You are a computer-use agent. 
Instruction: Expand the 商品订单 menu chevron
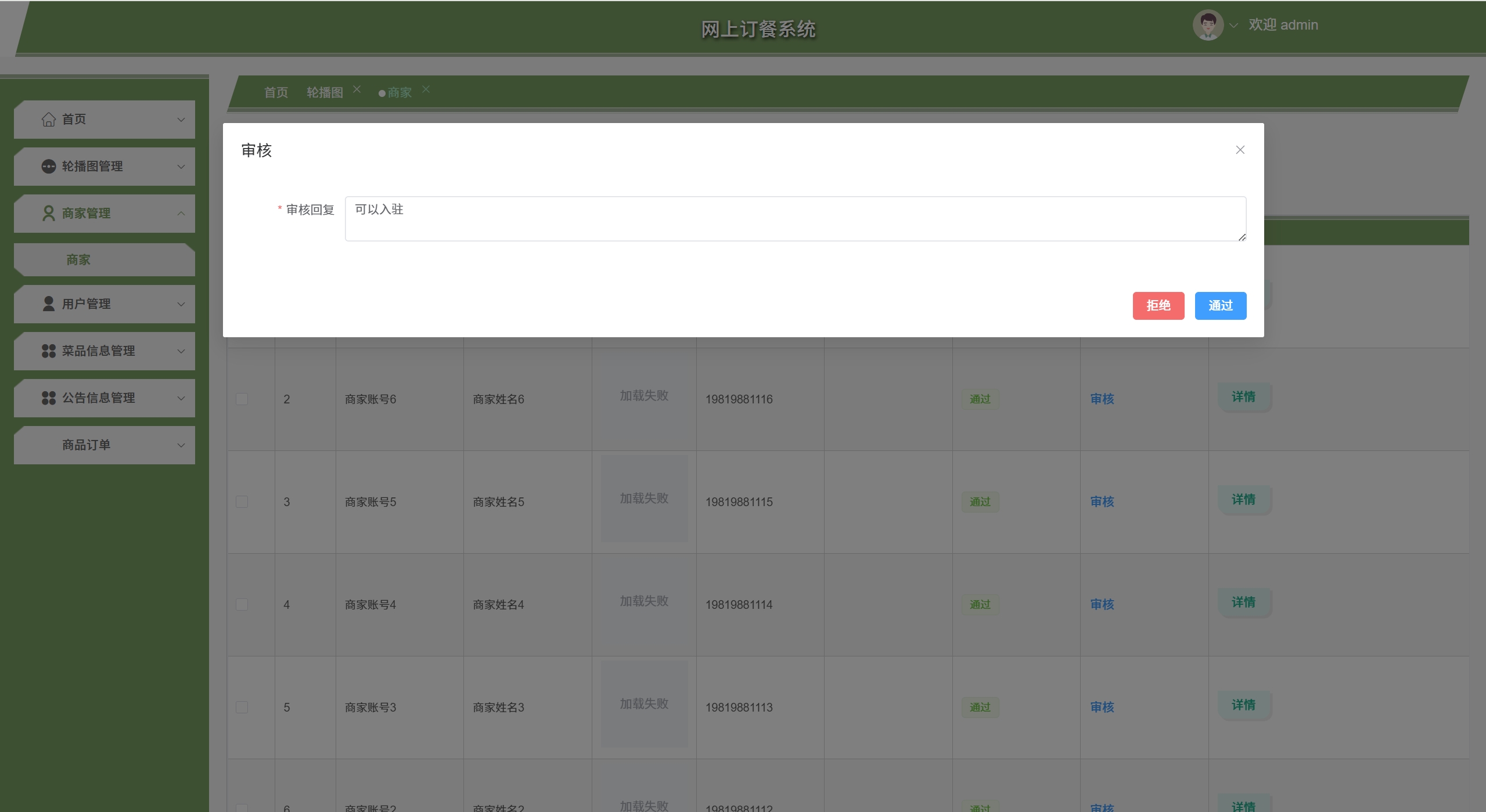(x=181, y=446)
